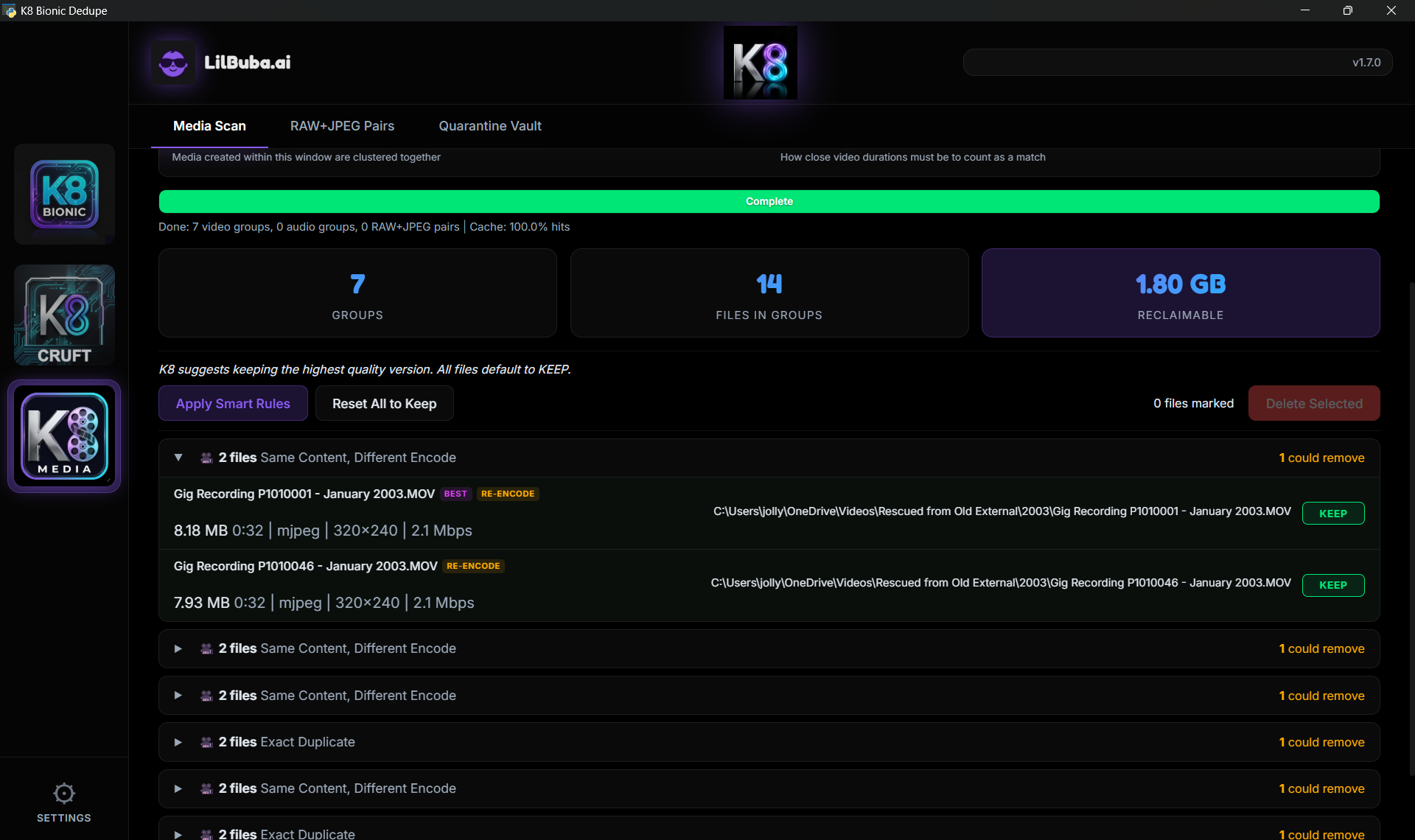Click Reset All to Keep

pos(384,403)
